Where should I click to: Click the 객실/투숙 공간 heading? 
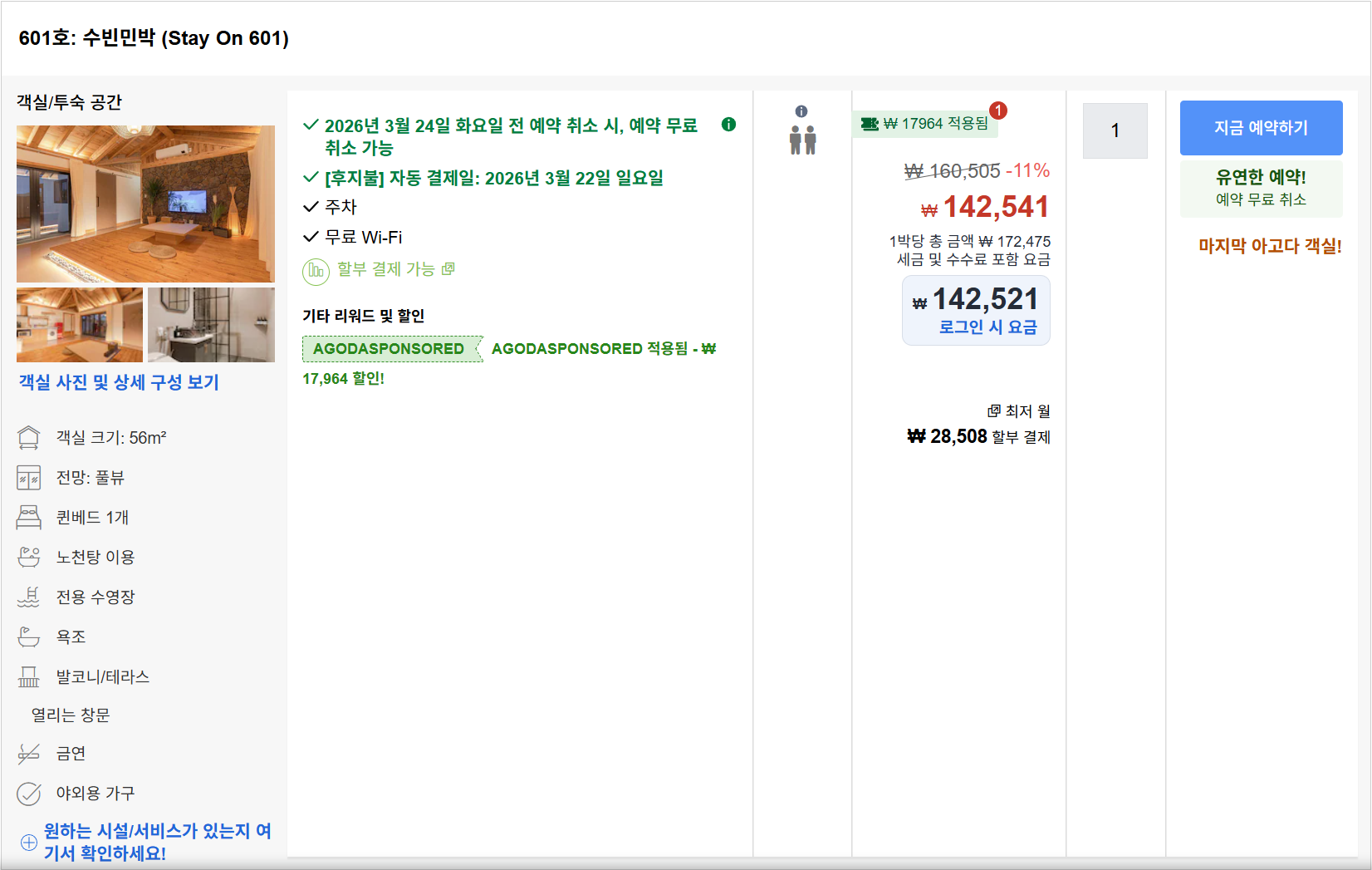pos(69,102)
